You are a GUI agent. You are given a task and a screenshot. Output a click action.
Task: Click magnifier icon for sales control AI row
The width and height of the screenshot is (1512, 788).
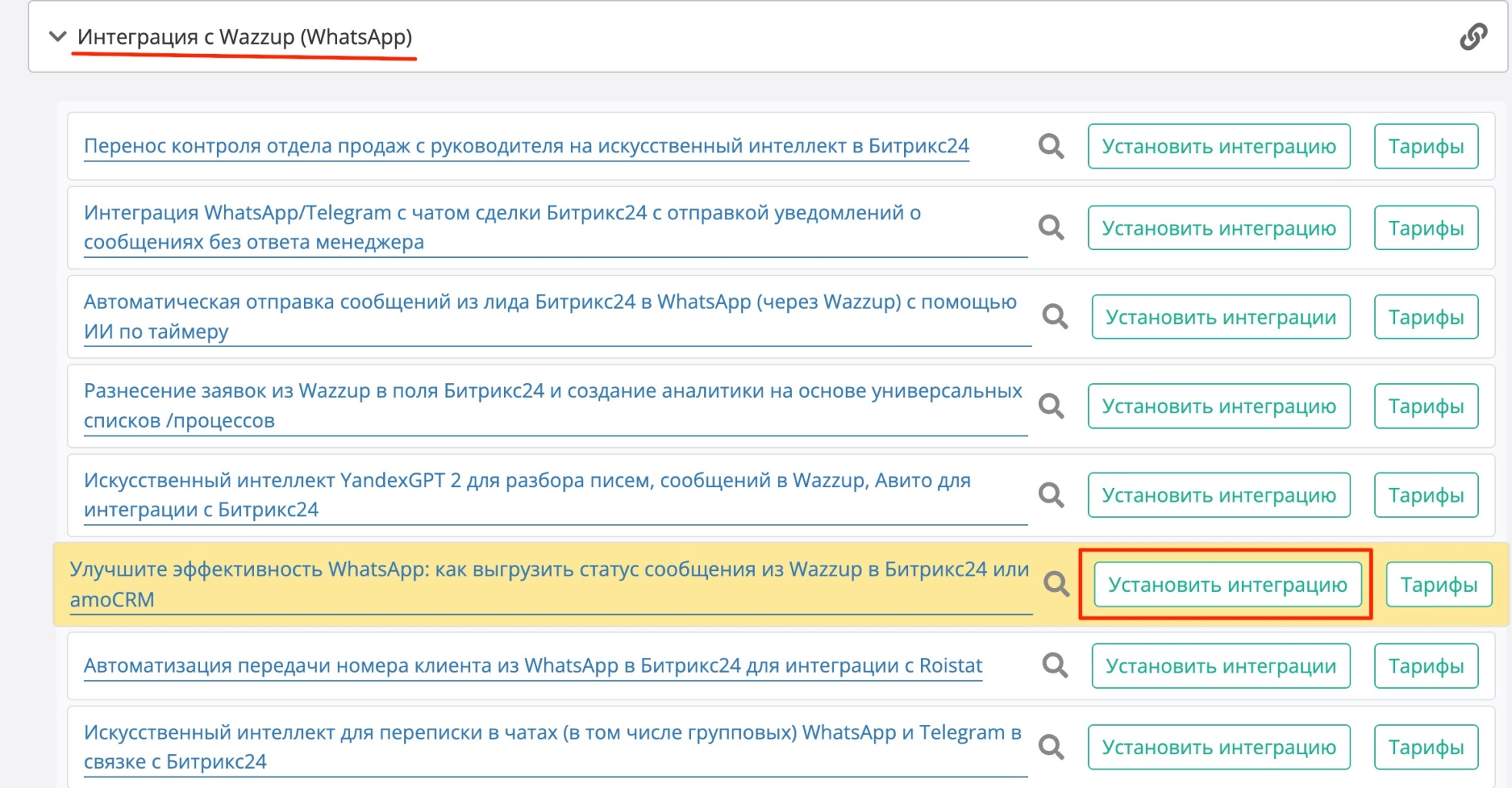pyautogui.click(x=1051, y=146)
